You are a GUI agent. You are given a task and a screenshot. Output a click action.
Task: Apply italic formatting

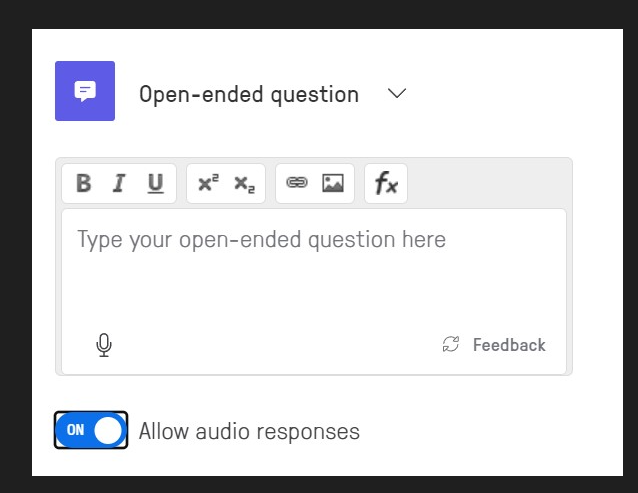tap(119, 183)
